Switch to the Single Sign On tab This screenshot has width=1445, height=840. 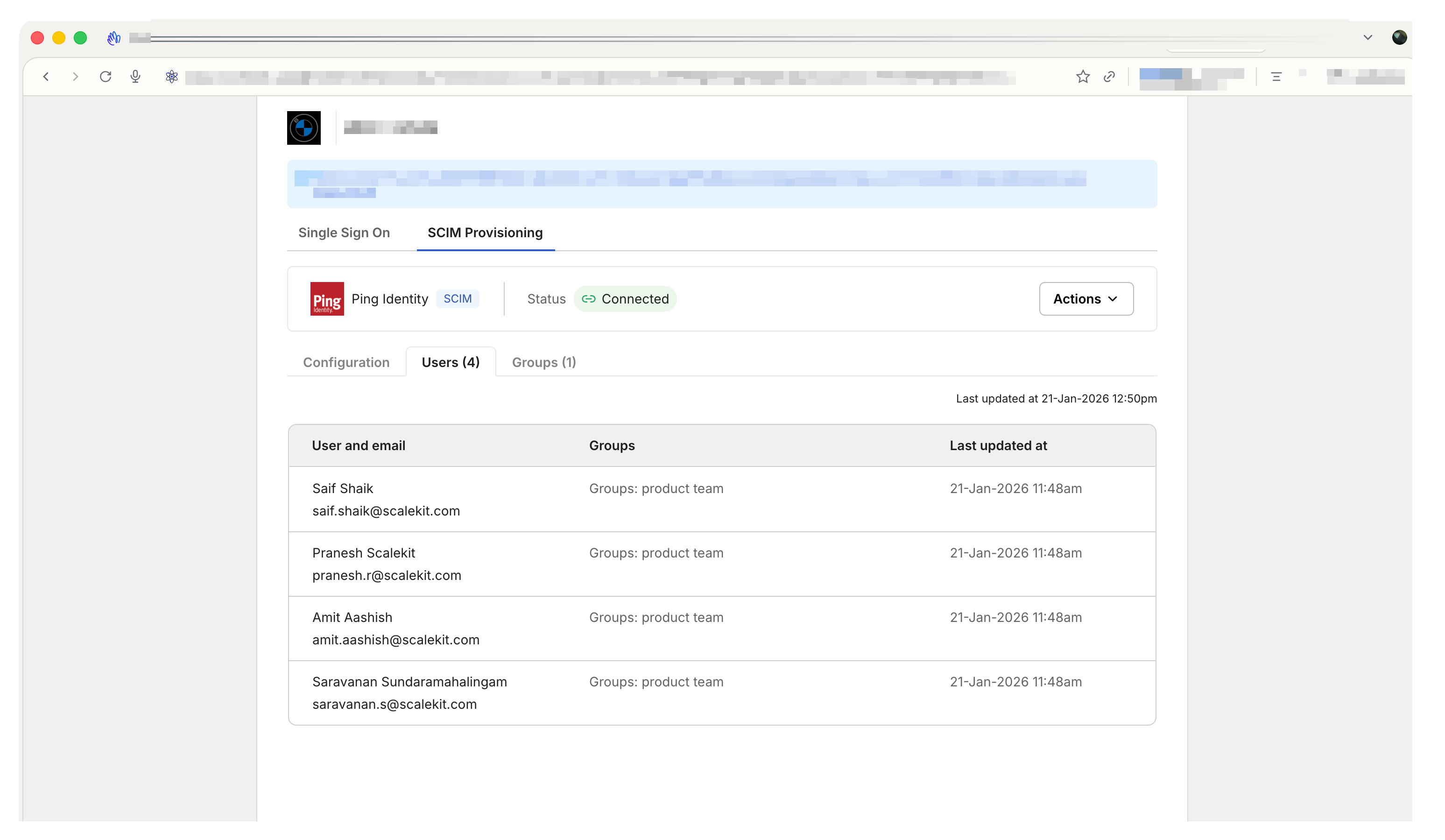pyautogui.click(x=344, y=233)
